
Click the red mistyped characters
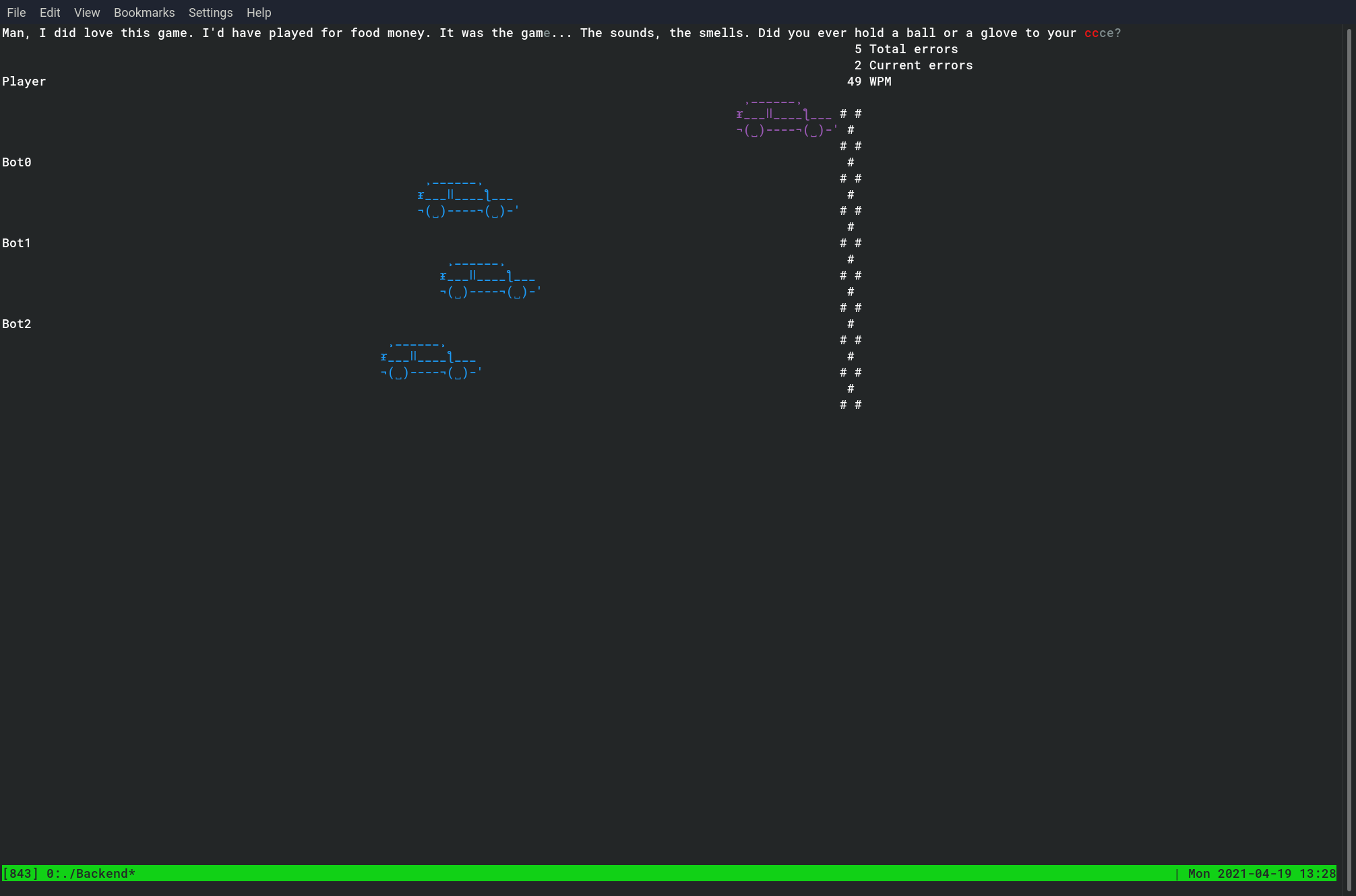tap(1091, 33)
